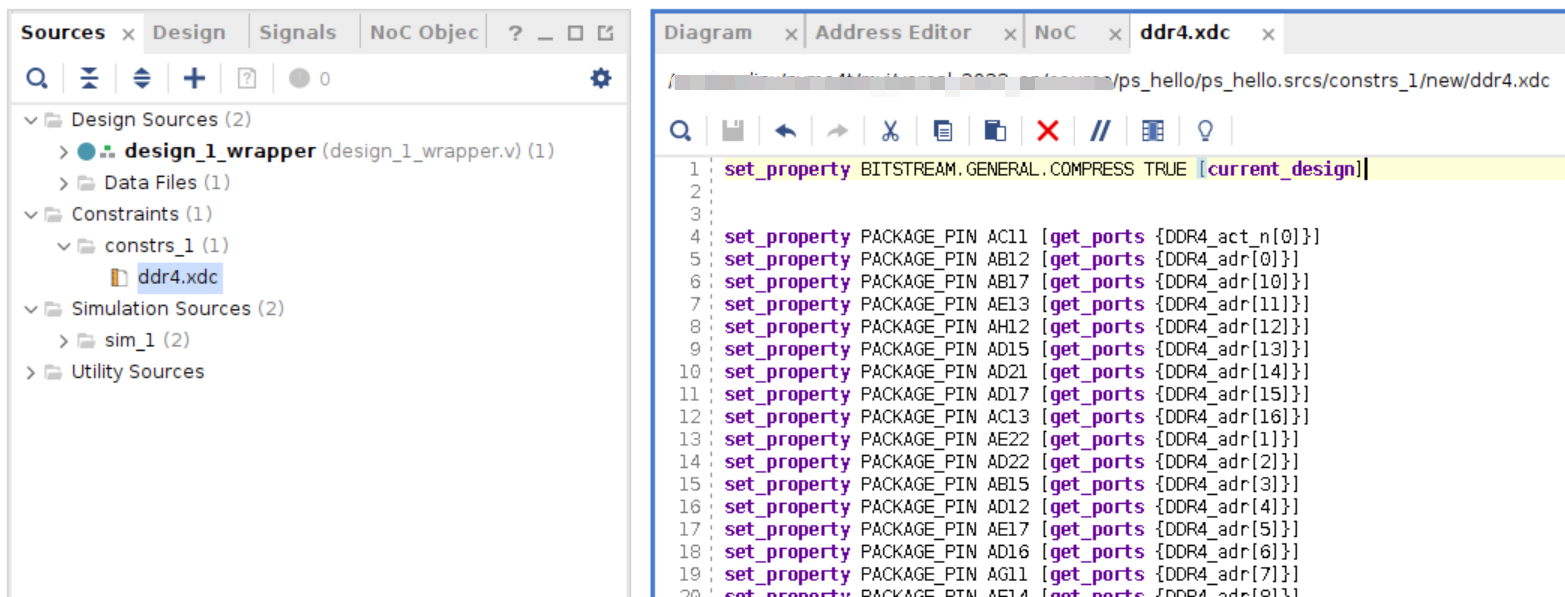
Task: Open the Signals tab
Action: (x=297, y=33)
